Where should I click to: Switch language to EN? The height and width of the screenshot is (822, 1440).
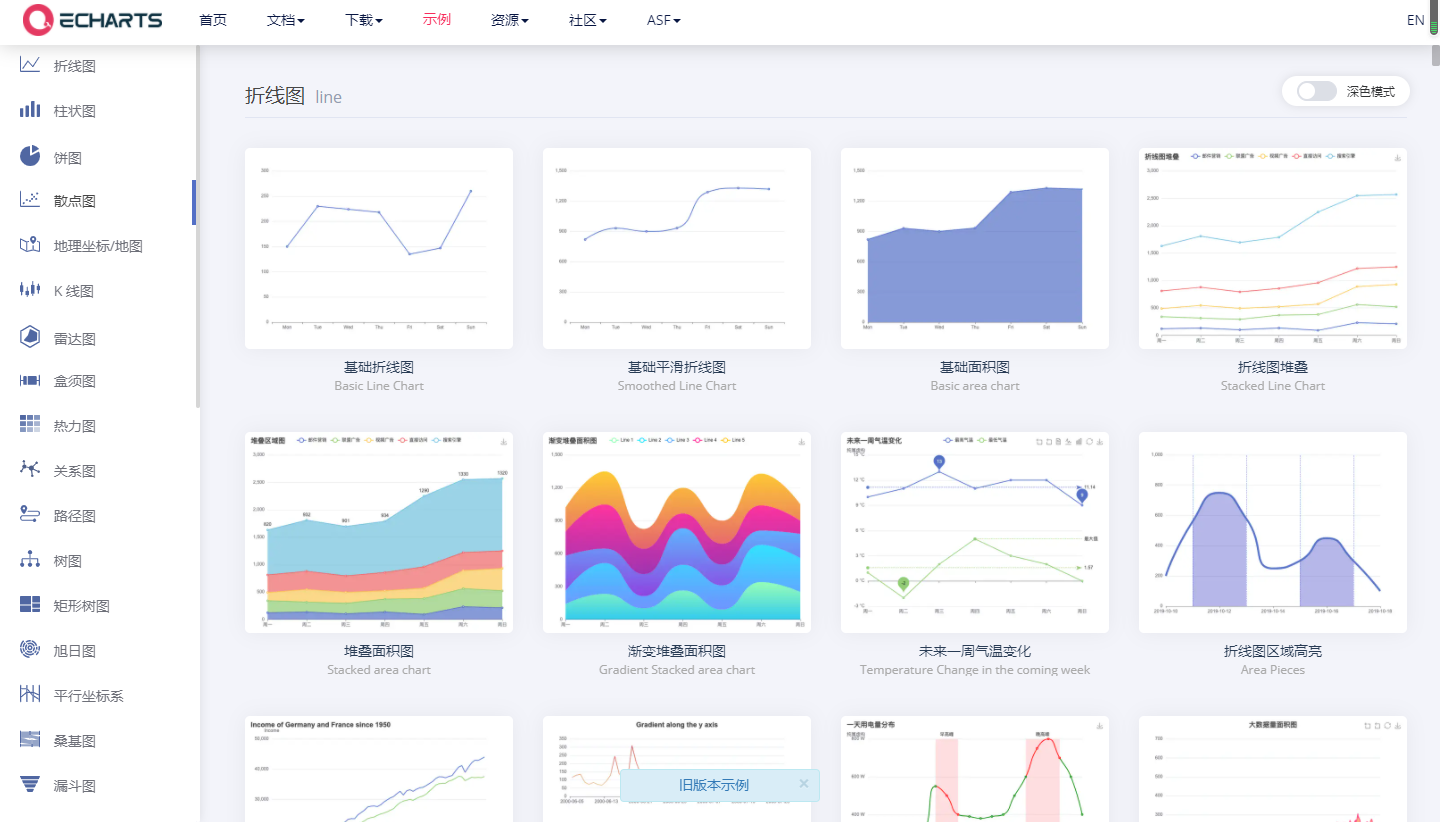pyautogui.click(x=1415, y=20)
